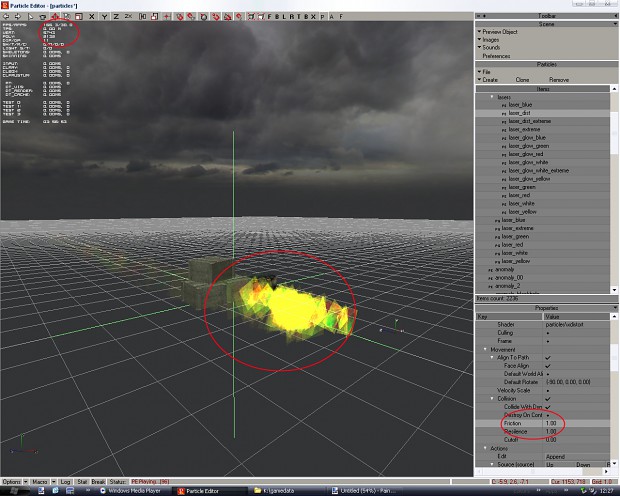Activate the rotate tool icon
620x496 pixels.
point(67,17)
